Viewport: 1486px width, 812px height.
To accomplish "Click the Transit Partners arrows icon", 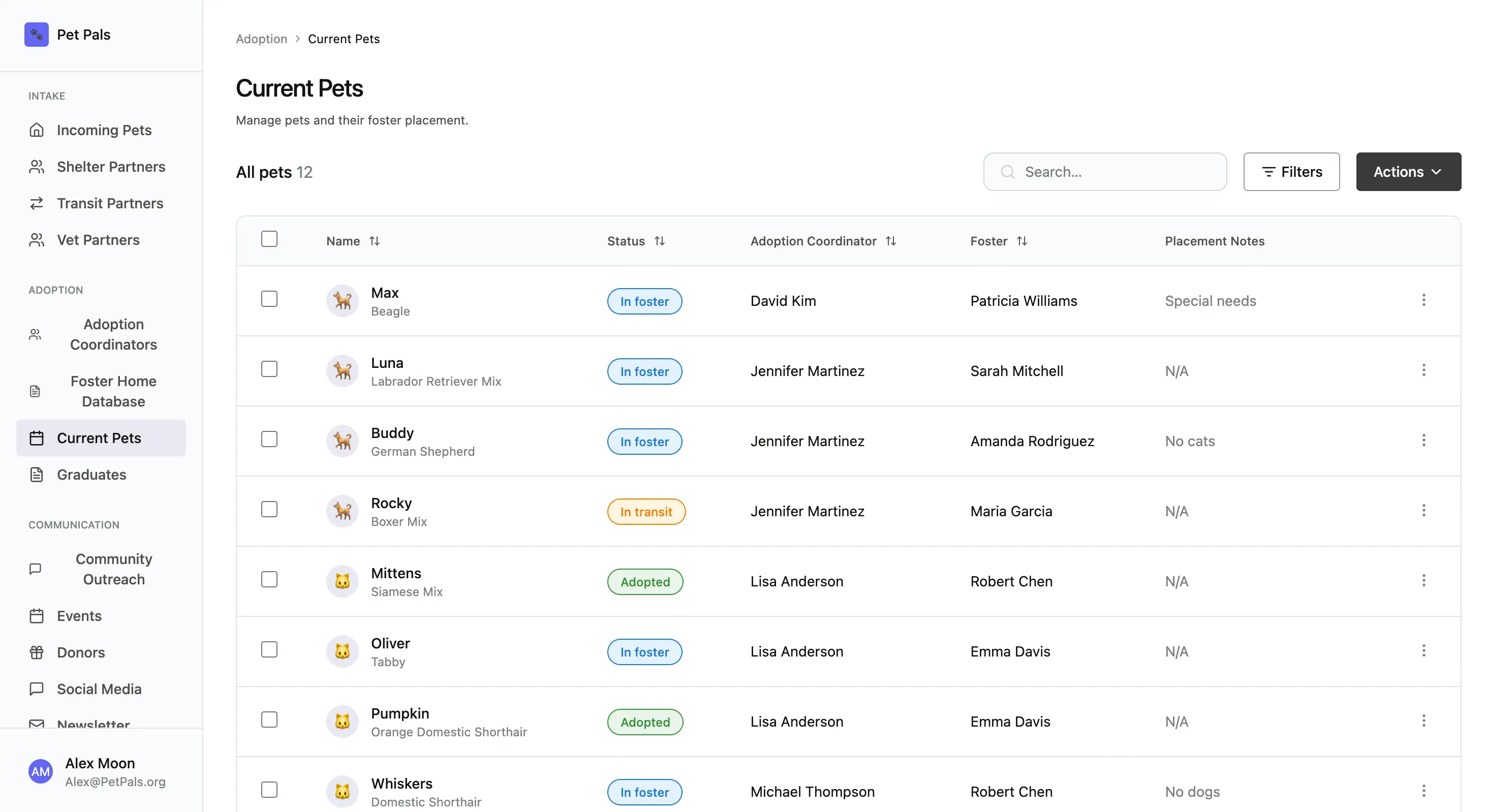I will (x=37, y=204).
